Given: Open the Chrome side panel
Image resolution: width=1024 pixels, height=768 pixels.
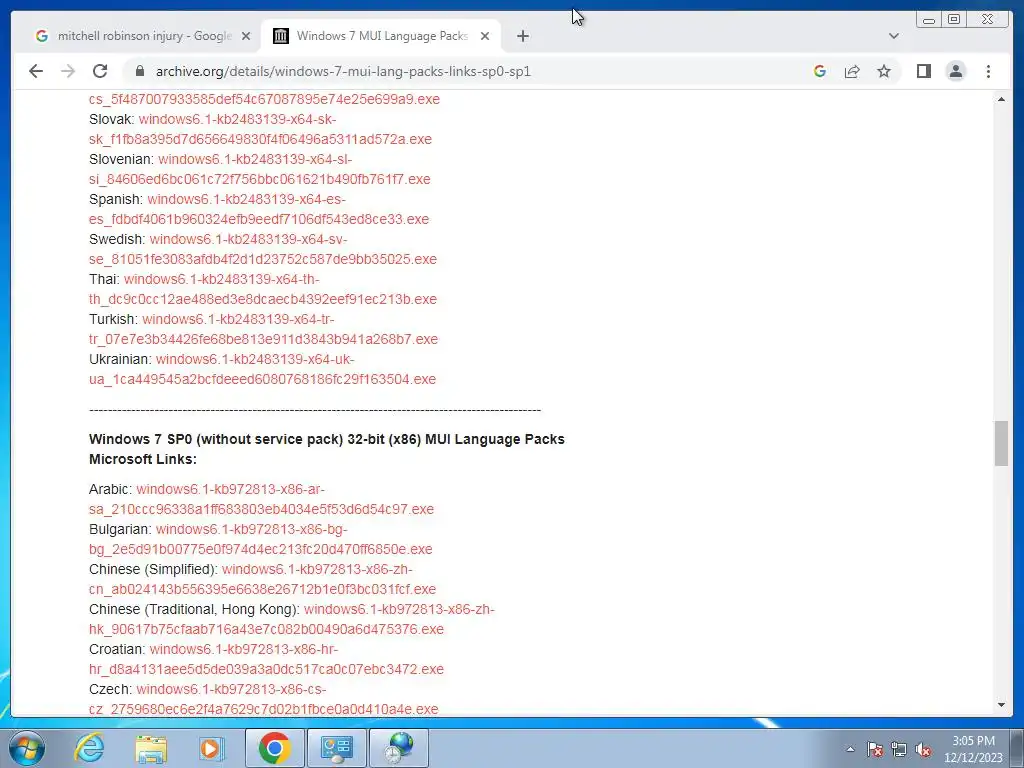Looking at the screenshot, I should pos(923,71).
